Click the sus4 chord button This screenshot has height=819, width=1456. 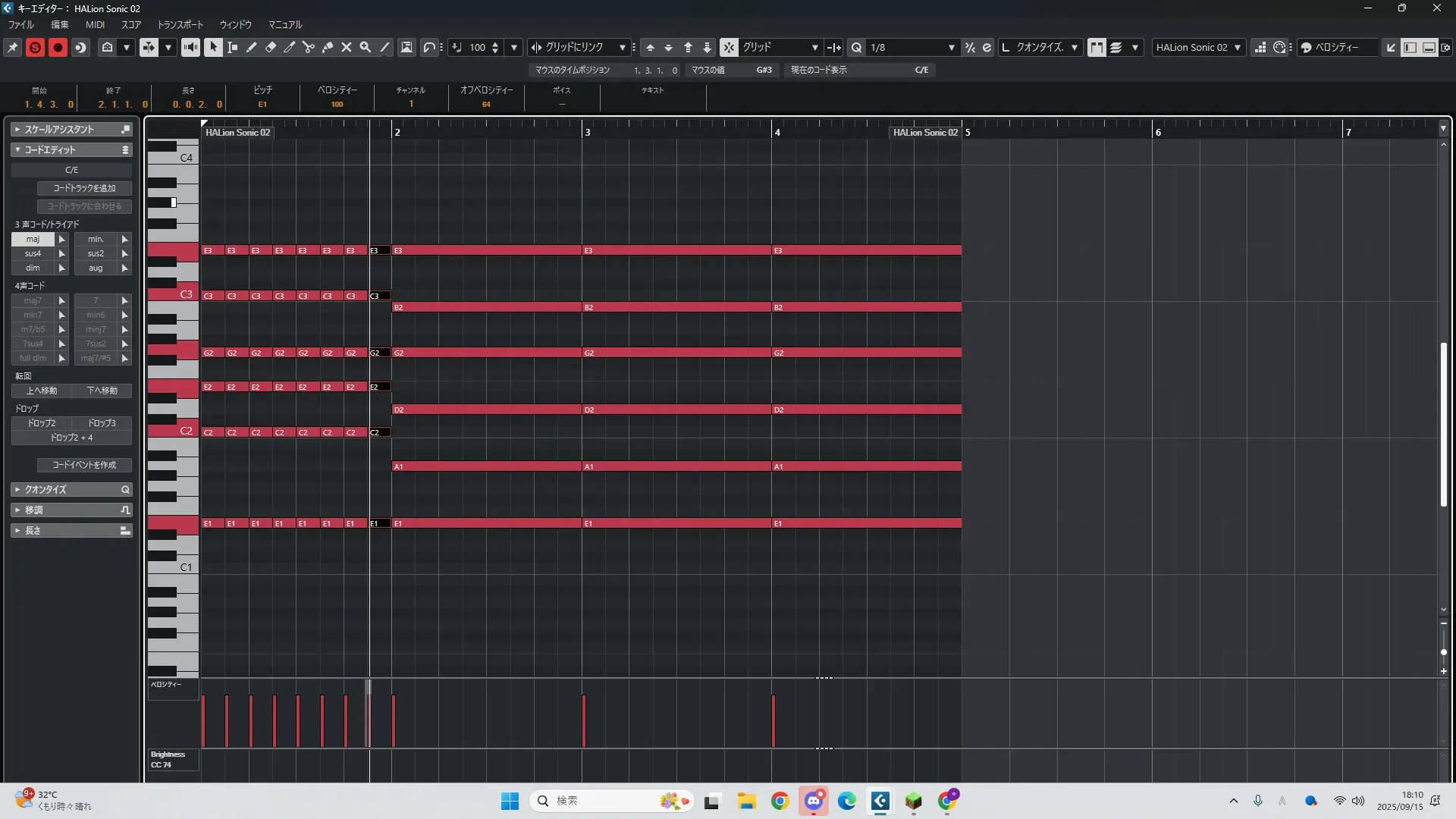click(33, 253)
